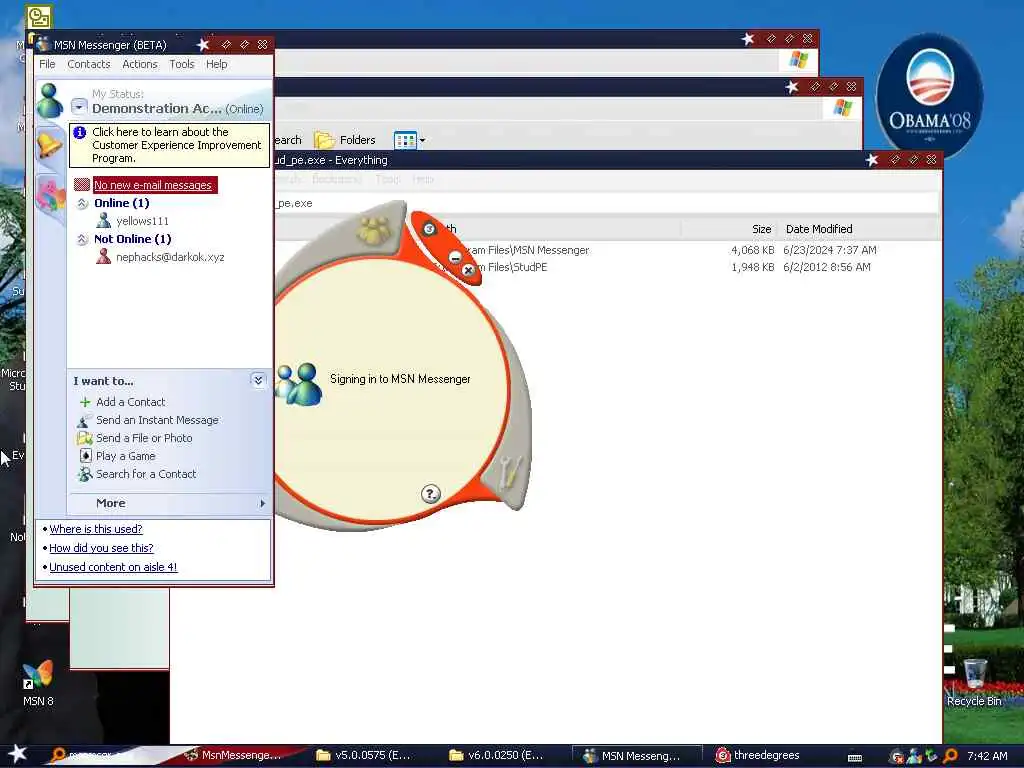1024x768 pixels.
Task: Sort by the Date Modified column in Everything
Action: point(819,229)
